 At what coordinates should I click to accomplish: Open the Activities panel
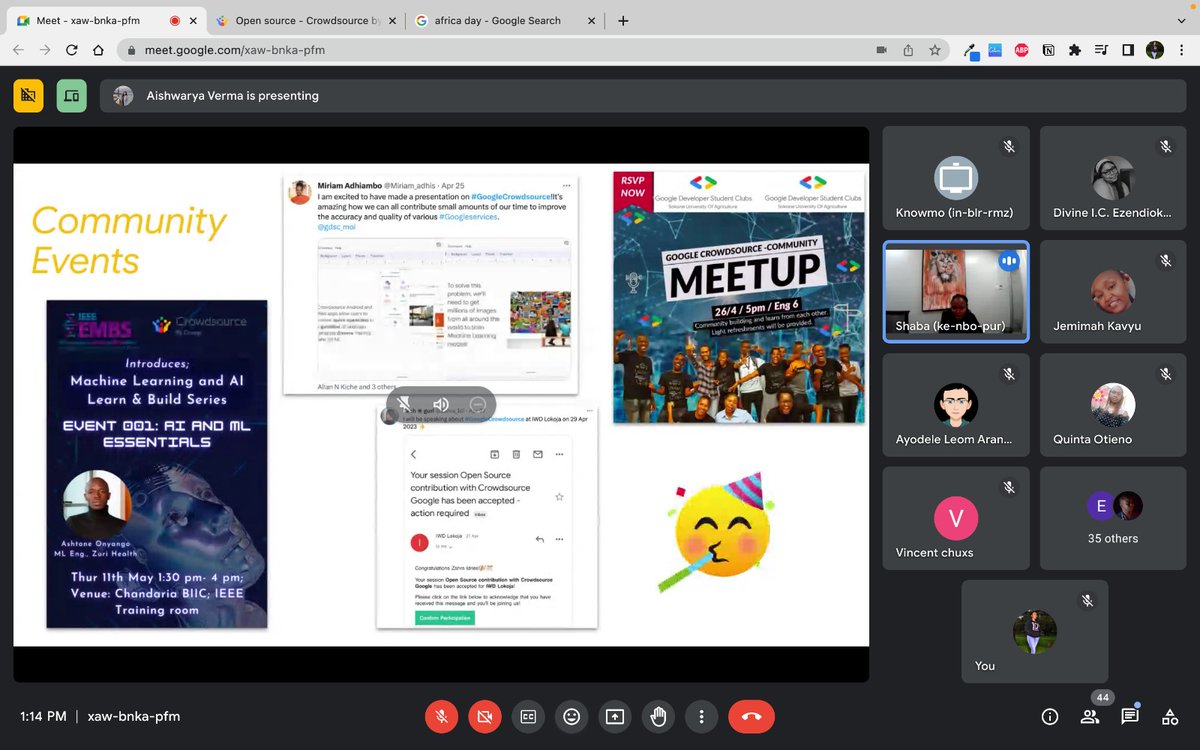tap(1170, 716)
